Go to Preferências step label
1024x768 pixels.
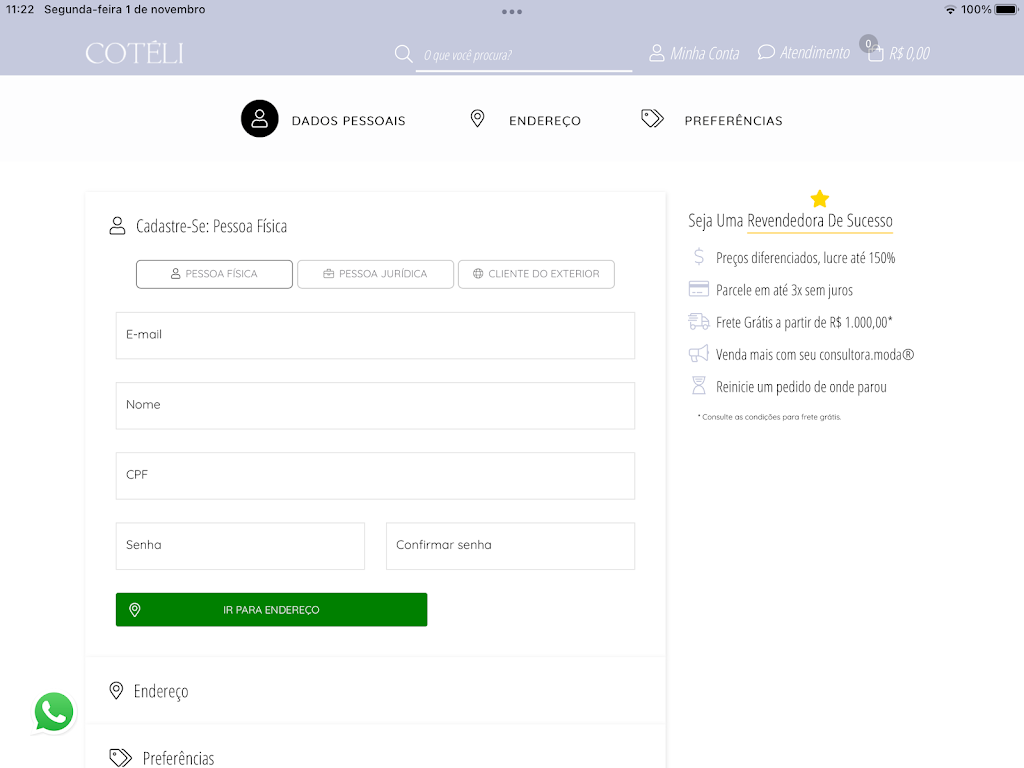pos(733,121)
